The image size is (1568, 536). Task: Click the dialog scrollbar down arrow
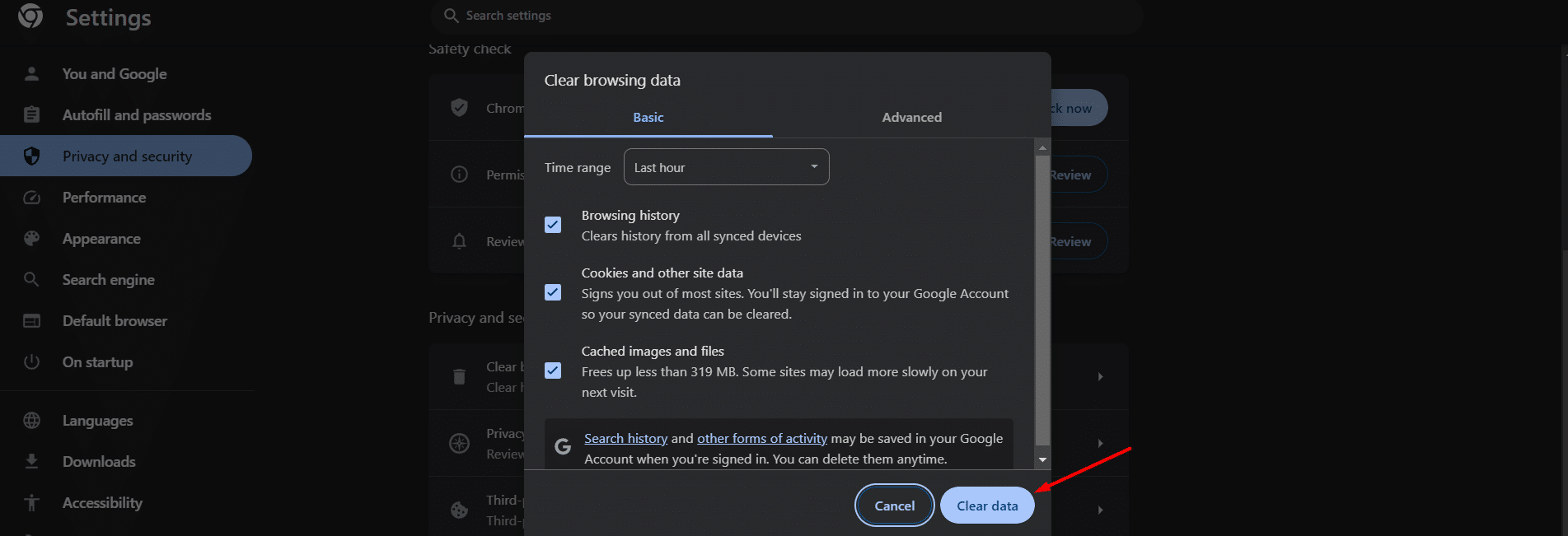click(x=1042, y=460)
